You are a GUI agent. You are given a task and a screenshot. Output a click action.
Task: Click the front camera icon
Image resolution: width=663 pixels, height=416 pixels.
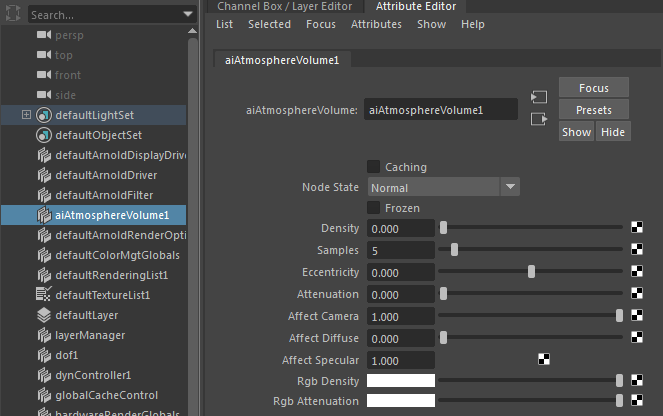pos(44,75)
